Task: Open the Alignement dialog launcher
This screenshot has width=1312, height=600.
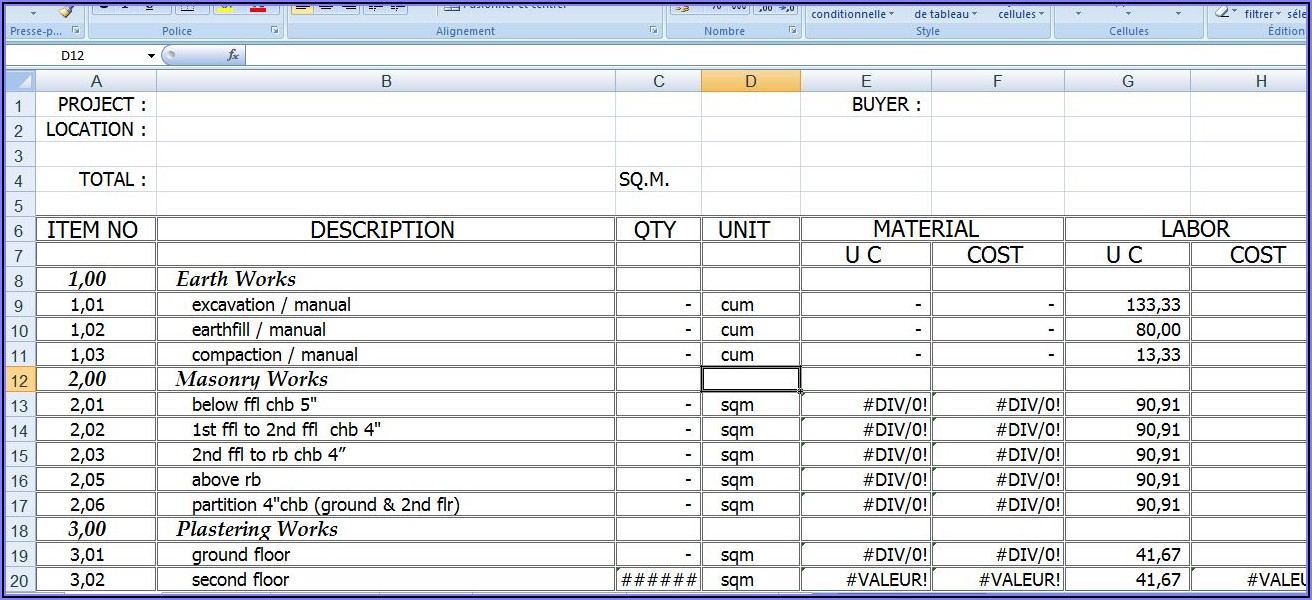Action: click(x=654, y=31)
